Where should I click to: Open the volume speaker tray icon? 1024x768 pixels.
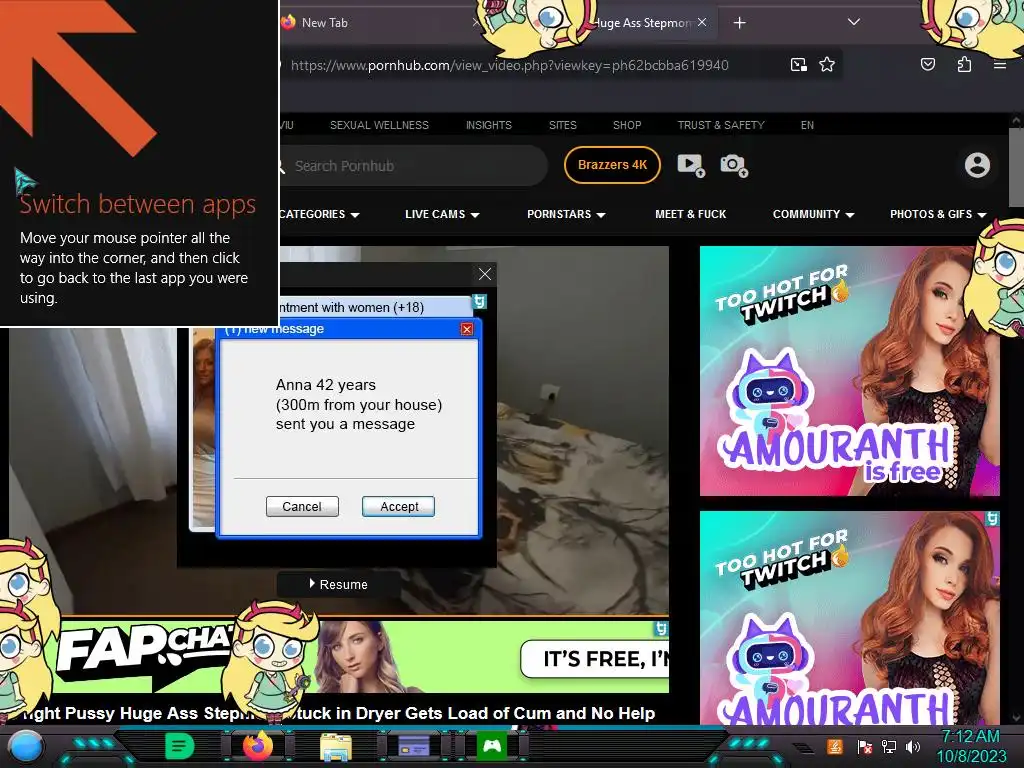coord(913,746)
